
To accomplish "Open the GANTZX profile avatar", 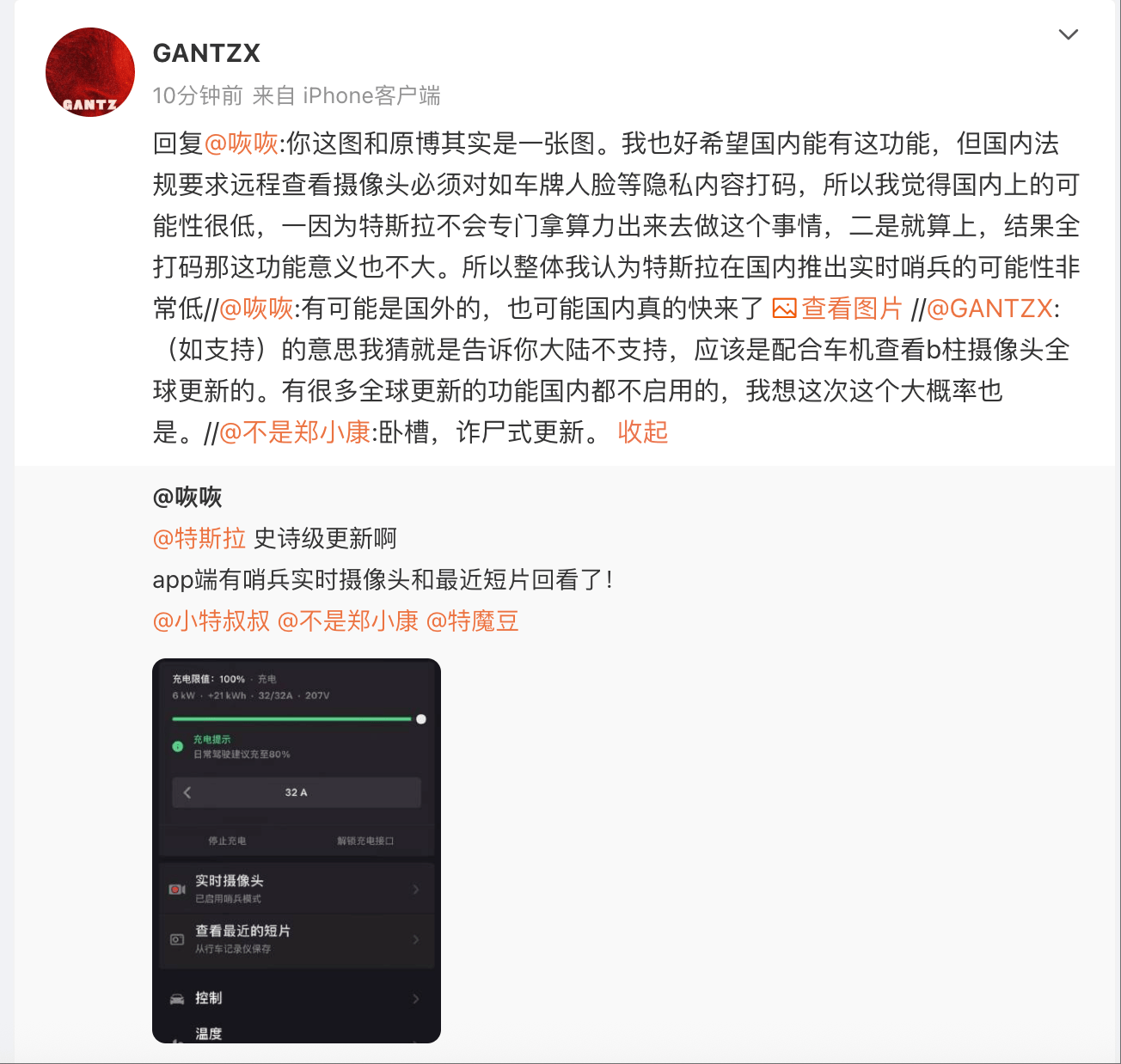I will [x=90, y=72].
